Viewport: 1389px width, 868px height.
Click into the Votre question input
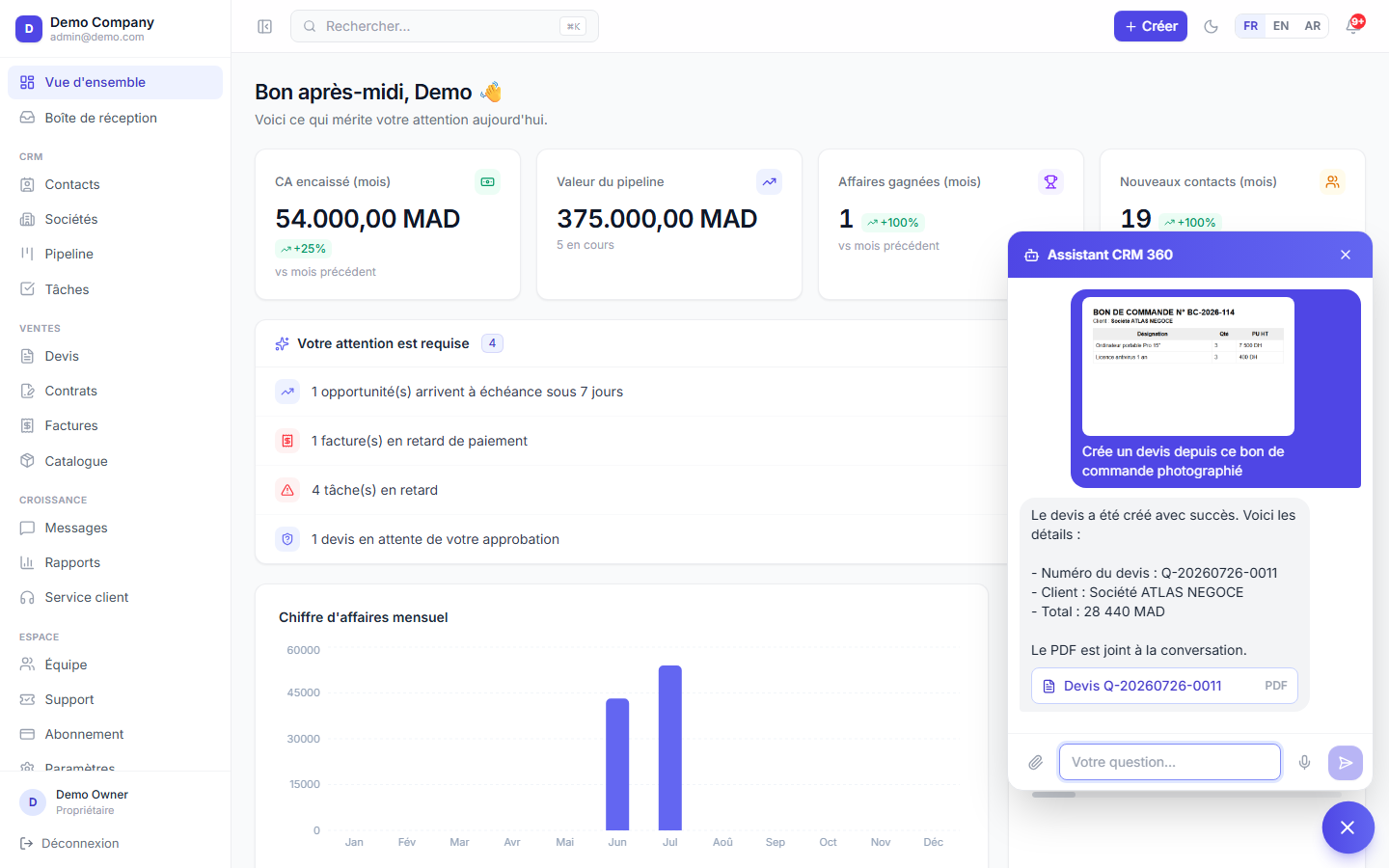point(1170,762)
